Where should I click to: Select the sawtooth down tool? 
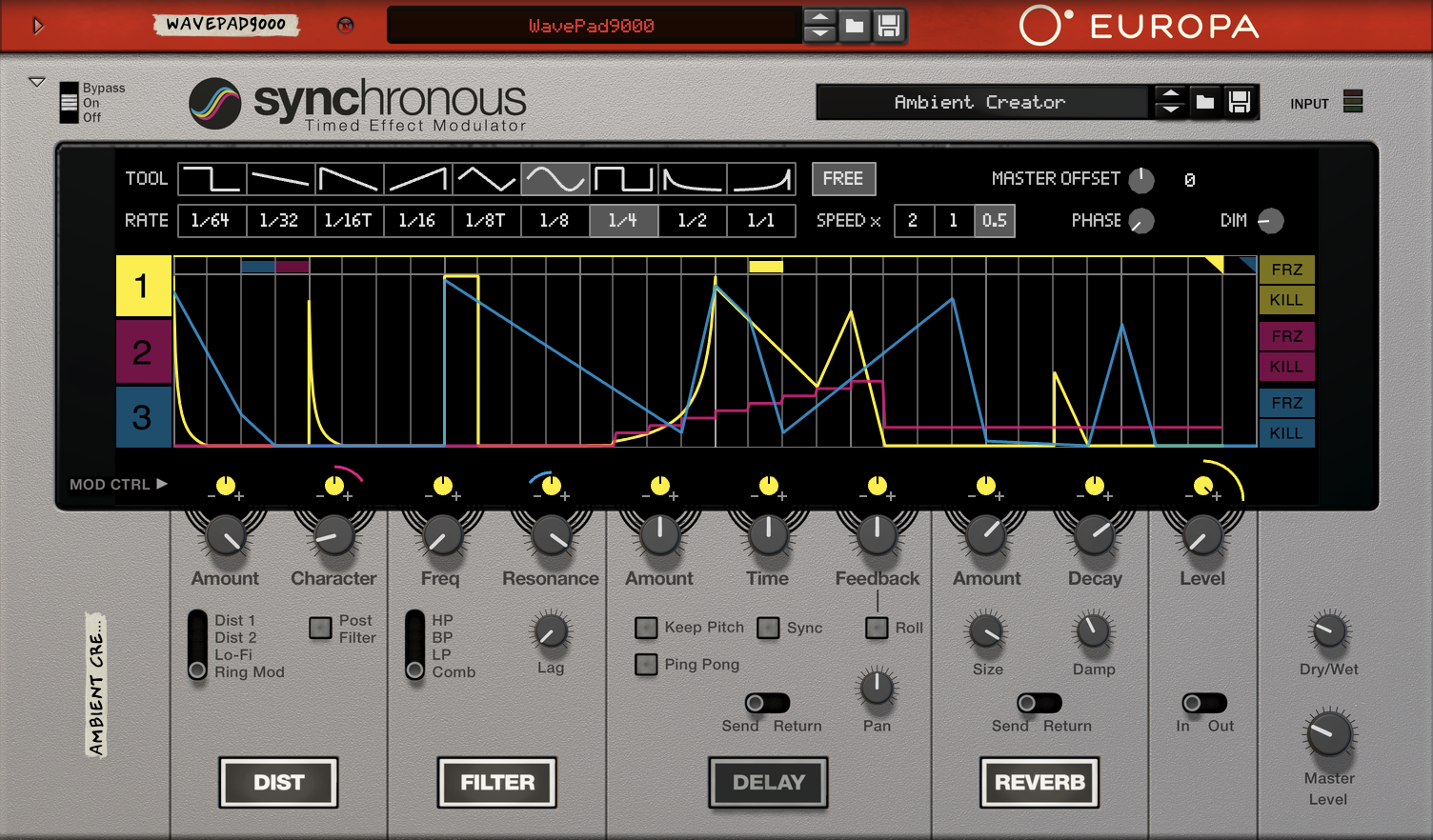click(x=349, y=178)
